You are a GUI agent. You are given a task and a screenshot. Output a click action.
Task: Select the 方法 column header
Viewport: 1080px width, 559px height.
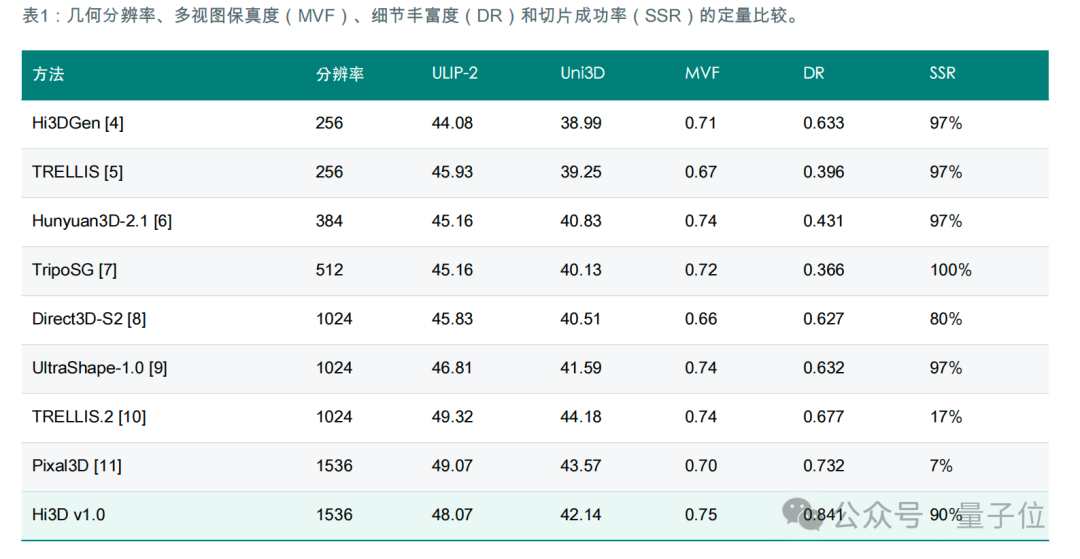(48, 74)
